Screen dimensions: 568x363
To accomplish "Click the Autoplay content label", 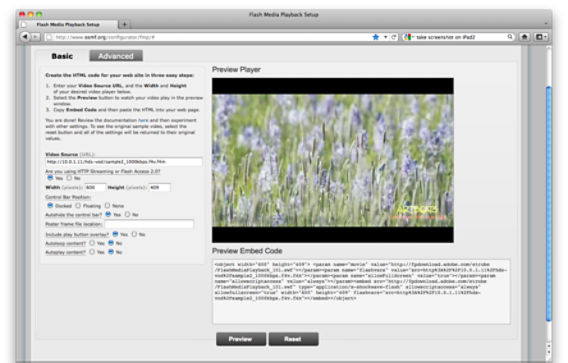I will [x=66, y=252].
